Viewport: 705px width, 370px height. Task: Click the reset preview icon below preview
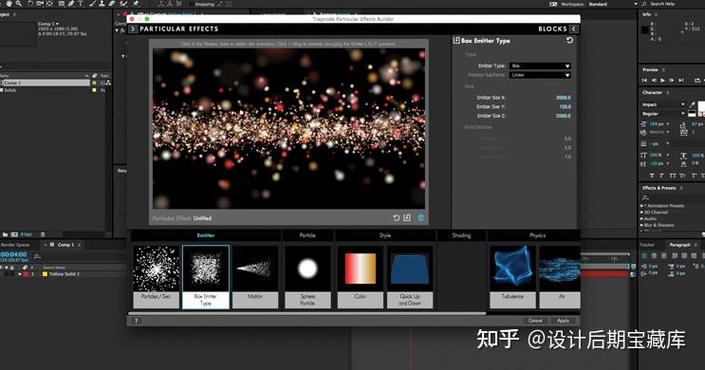click(x=396, y=218)
